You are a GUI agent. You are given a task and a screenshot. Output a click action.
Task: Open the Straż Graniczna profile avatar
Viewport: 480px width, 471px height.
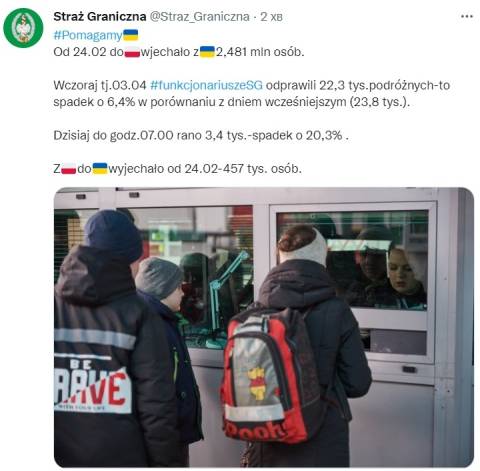coord(23,28)
